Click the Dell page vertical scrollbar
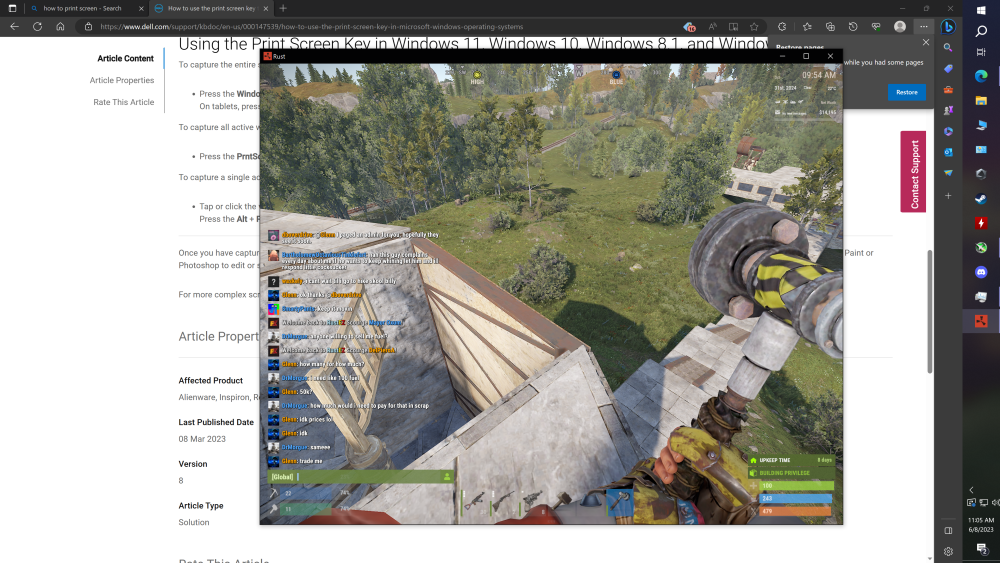Image resolution: width=1000 pixels, height=563 pixels. coord(930,312)
